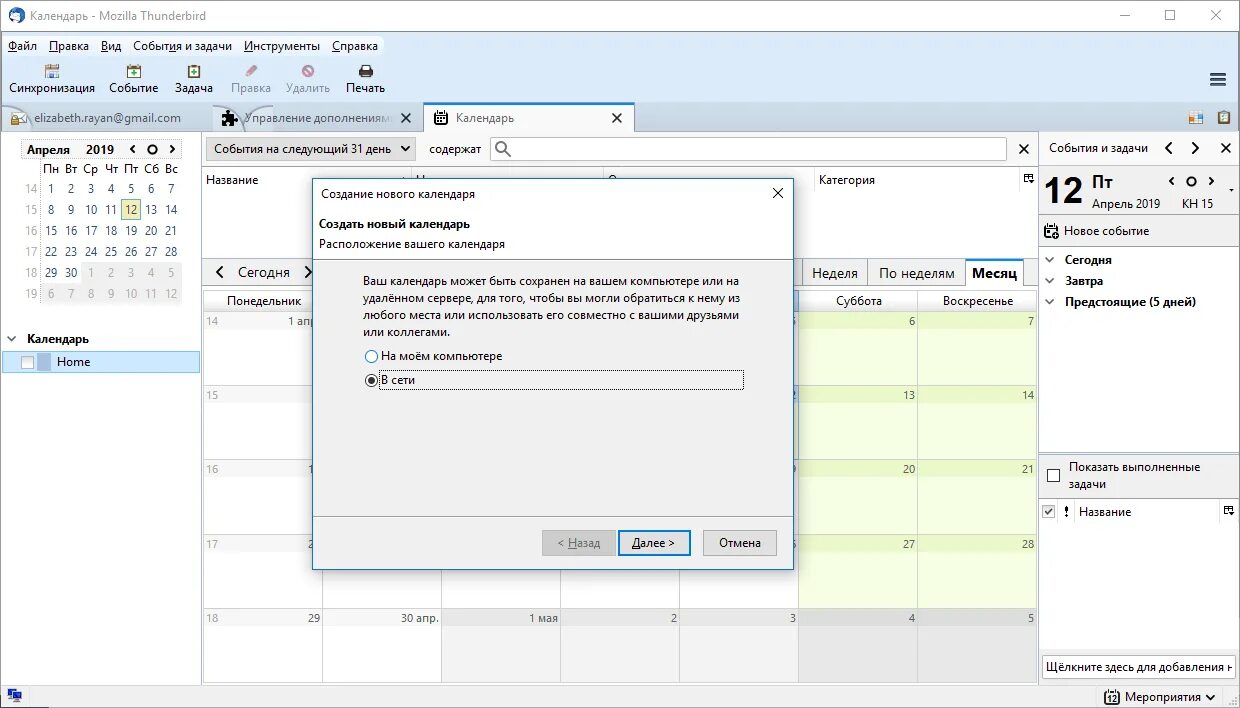1240x708 pixels.
Task: Click the Далее > button
Action: tap(654, 543)
